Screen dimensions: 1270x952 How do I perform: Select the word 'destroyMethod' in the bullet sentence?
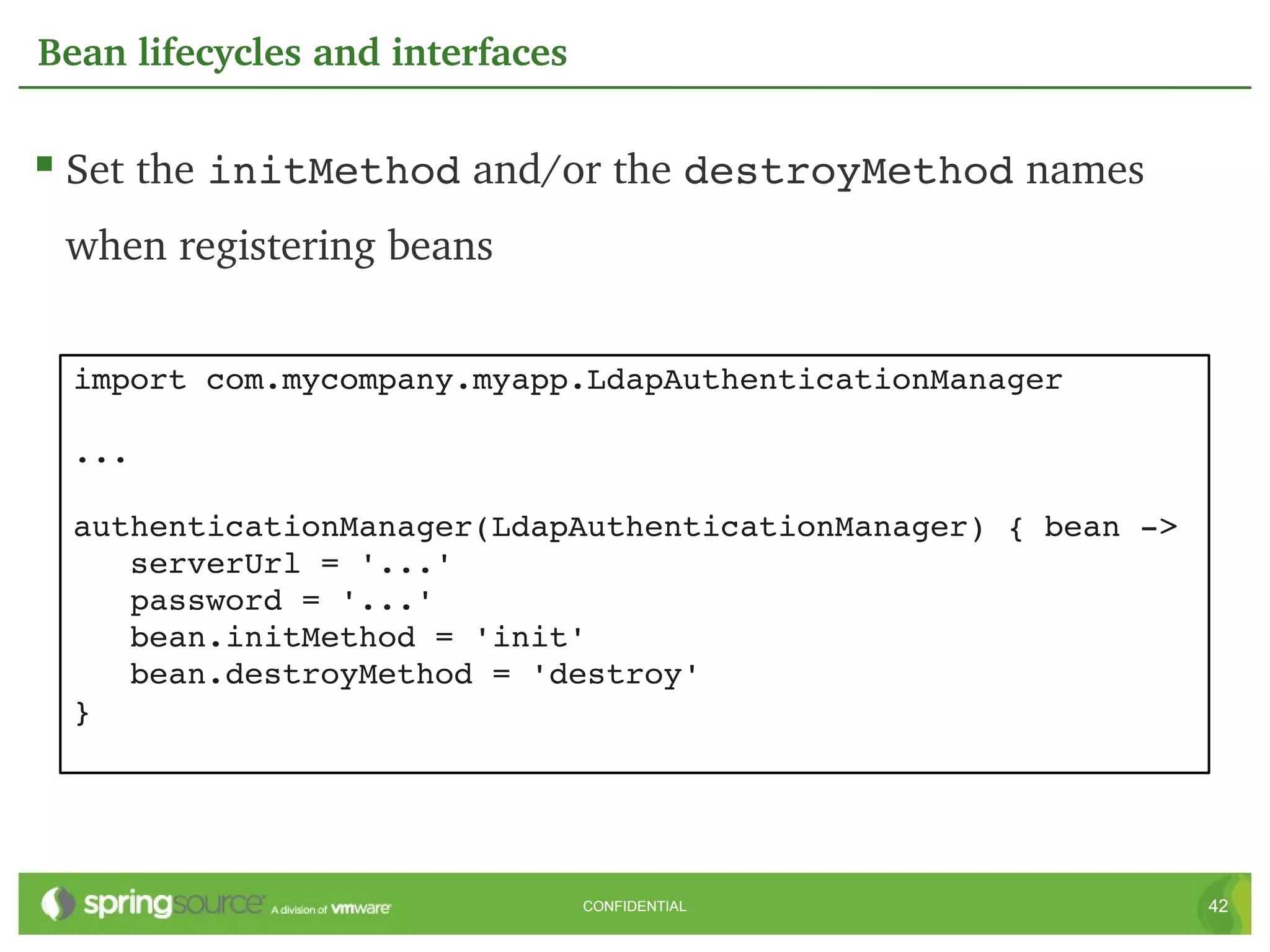coord(848,172)
